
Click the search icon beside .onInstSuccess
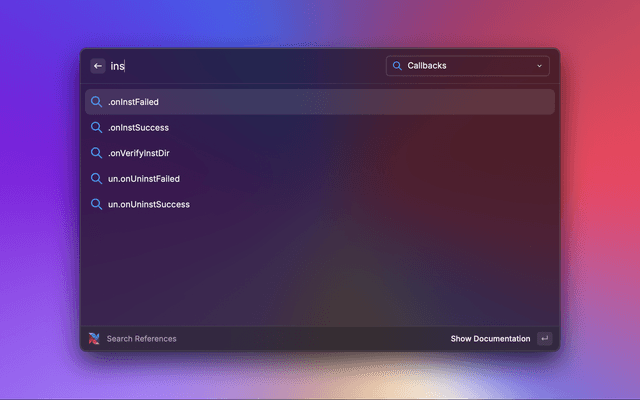97,128
